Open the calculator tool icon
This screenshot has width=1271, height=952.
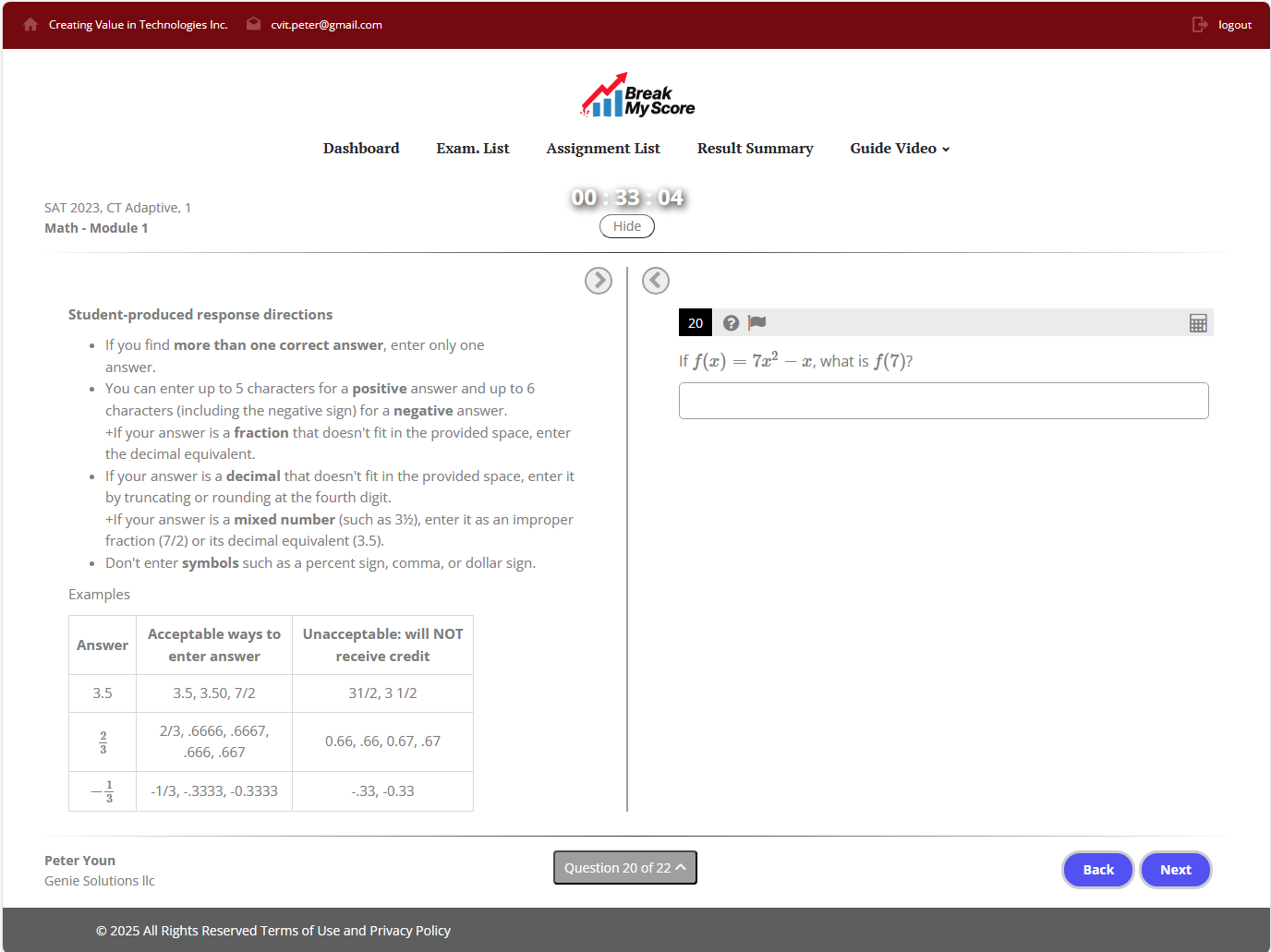1198,323
